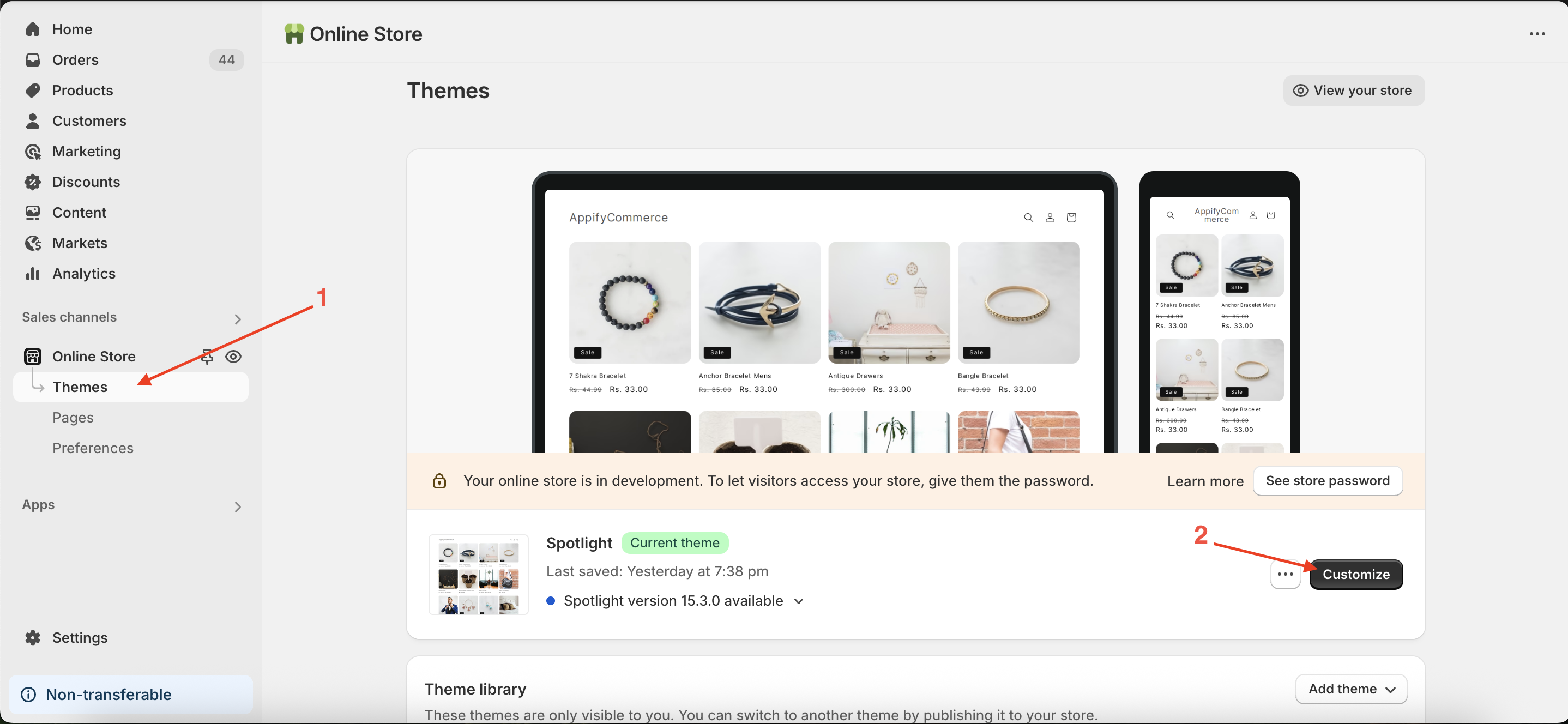
Task: Click search icon in mobile theme preview
Action: 1170,215
